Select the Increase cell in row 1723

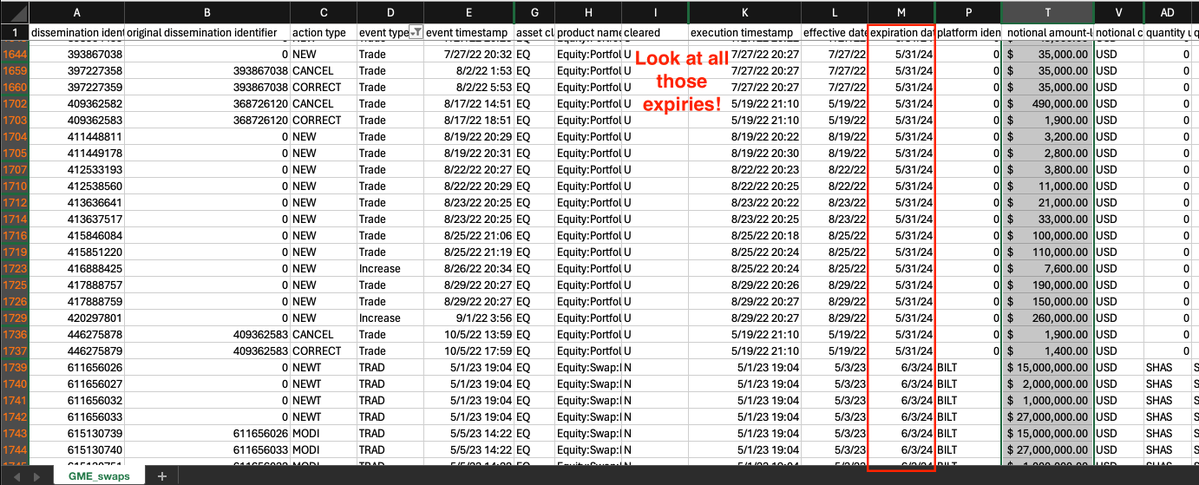tap(379, 268)
